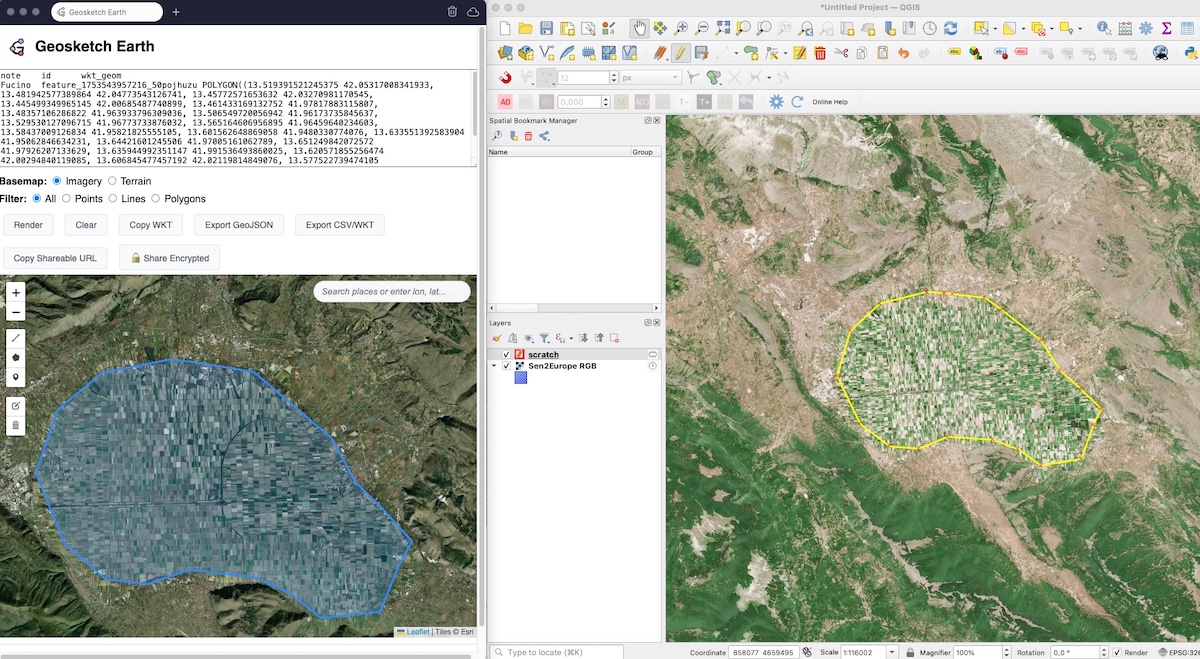
Task: Toggle visibility of the scratch layer
Action: 506,354
